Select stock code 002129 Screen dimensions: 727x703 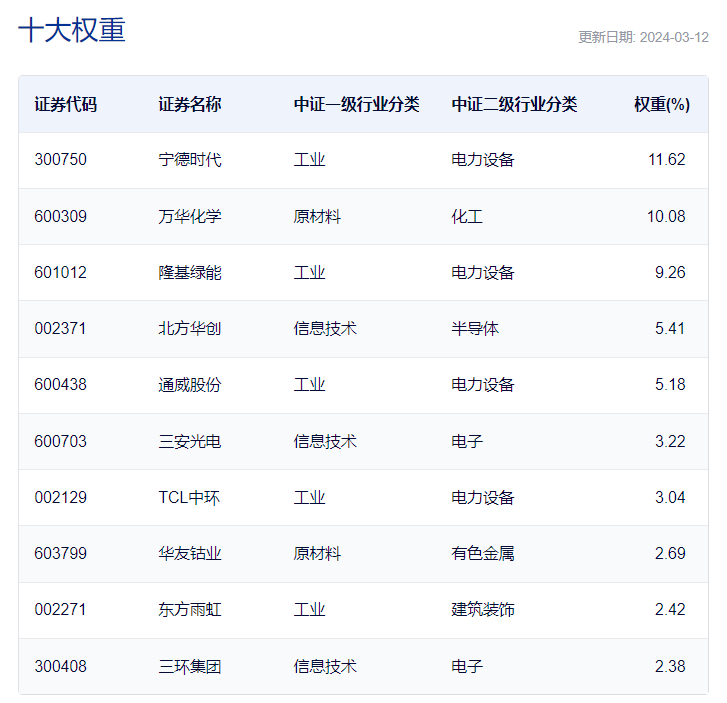(x=61, y=497)
